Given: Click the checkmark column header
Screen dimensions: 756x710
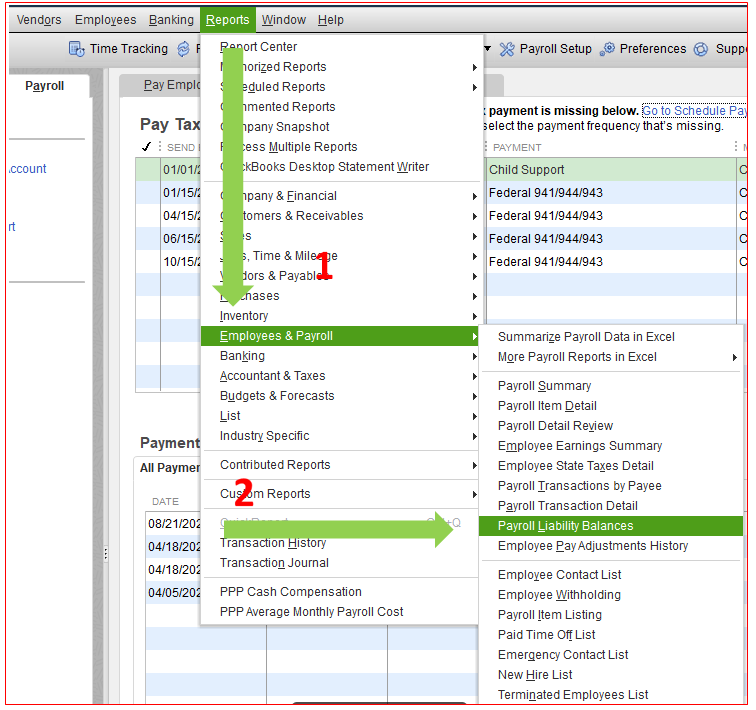Looking at the screenshot, I should click(147, 147).
